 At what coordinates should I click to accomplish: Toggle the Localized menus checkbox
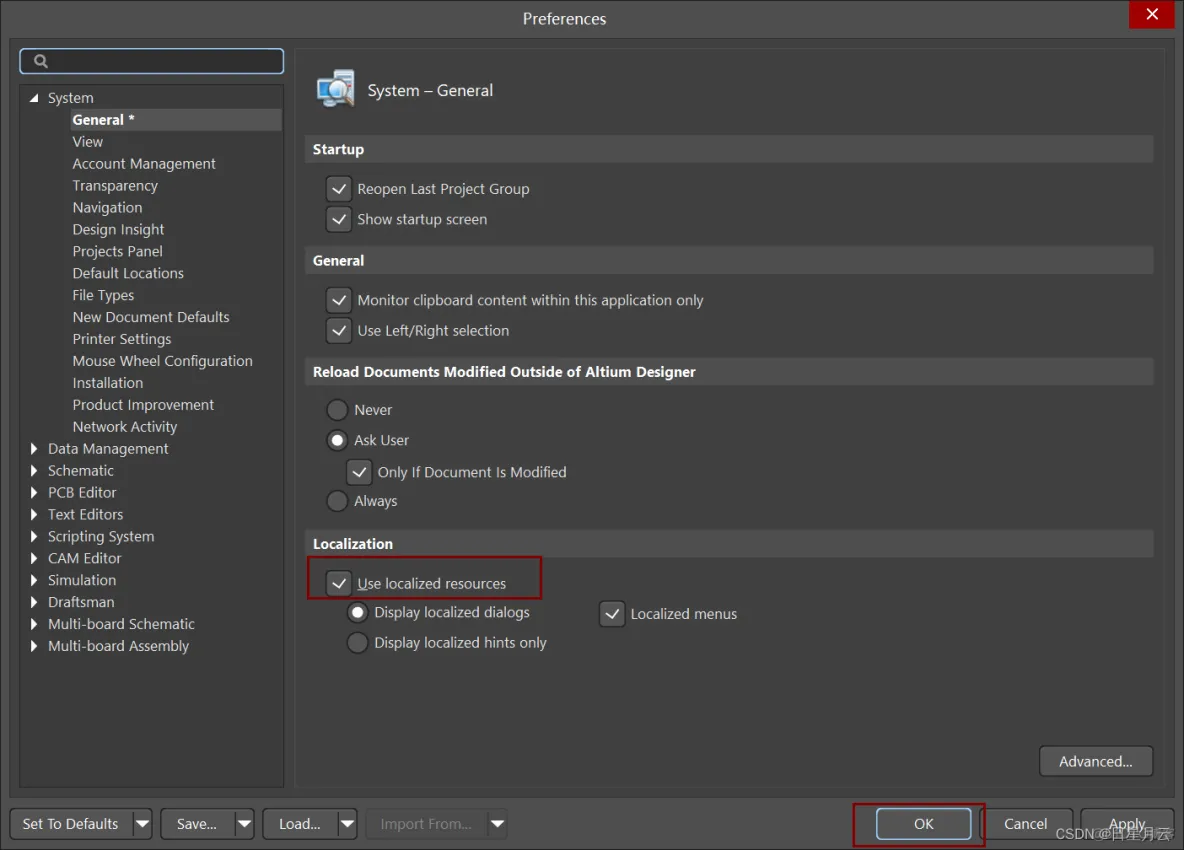(612, 614)
